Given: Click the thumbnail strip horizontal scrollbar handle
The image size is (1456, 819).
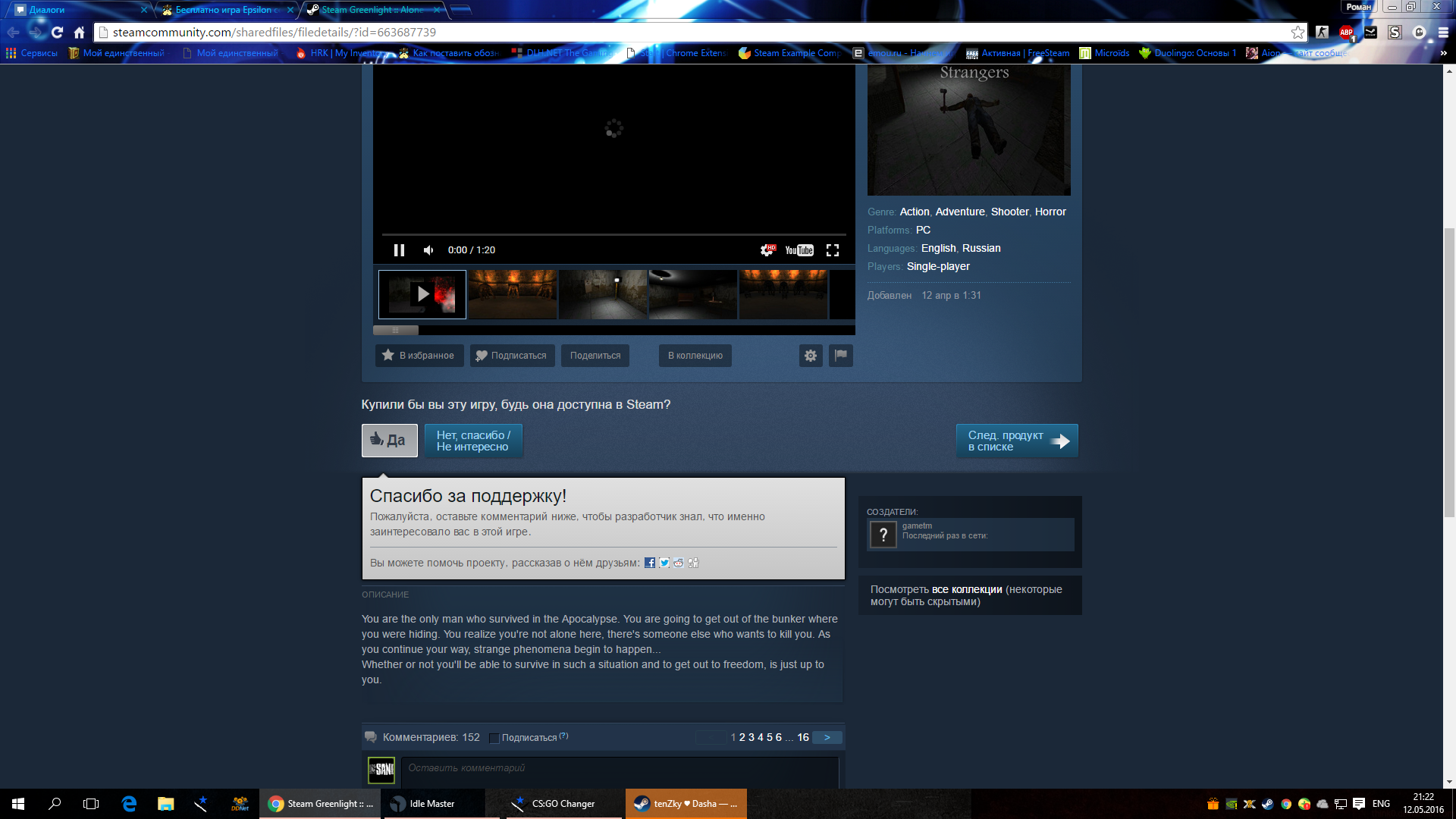Looking at the screenshot, I should [396, 331].
